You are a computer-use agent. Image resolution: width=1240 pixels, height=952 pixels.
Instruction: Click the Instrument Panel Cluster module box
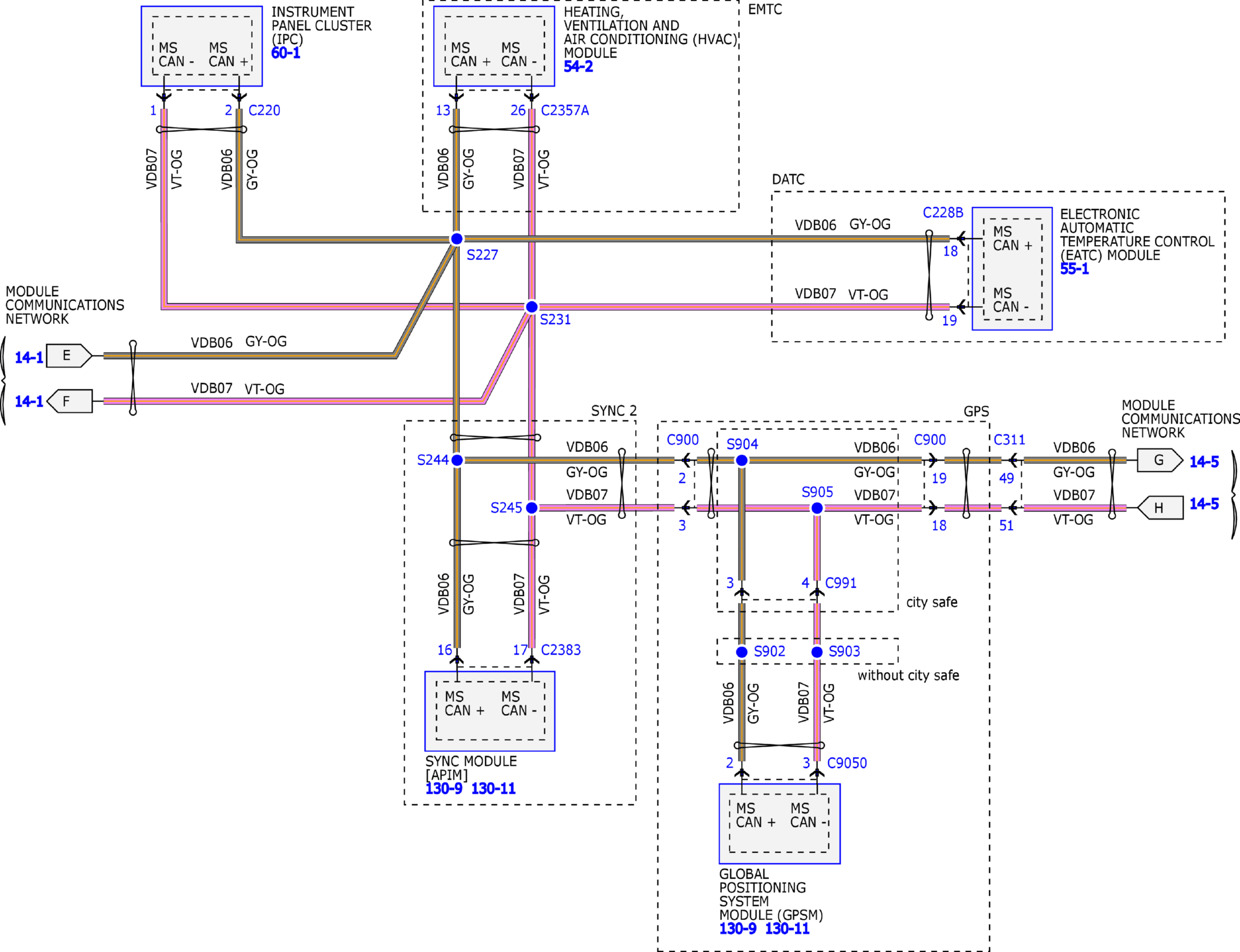(x=201, y=47)
